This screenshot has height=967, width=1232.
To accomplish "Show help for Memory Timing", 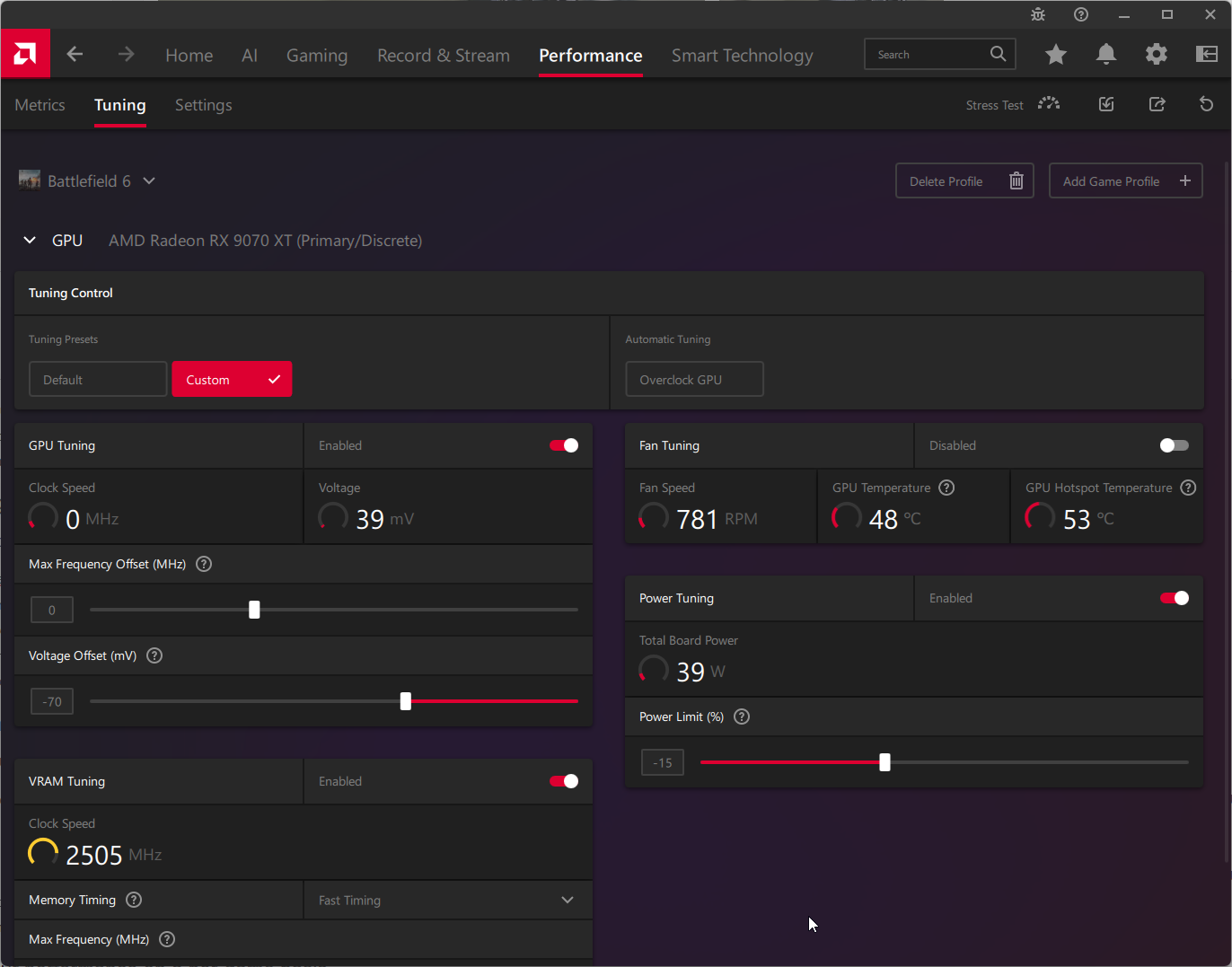I will 134,900.
